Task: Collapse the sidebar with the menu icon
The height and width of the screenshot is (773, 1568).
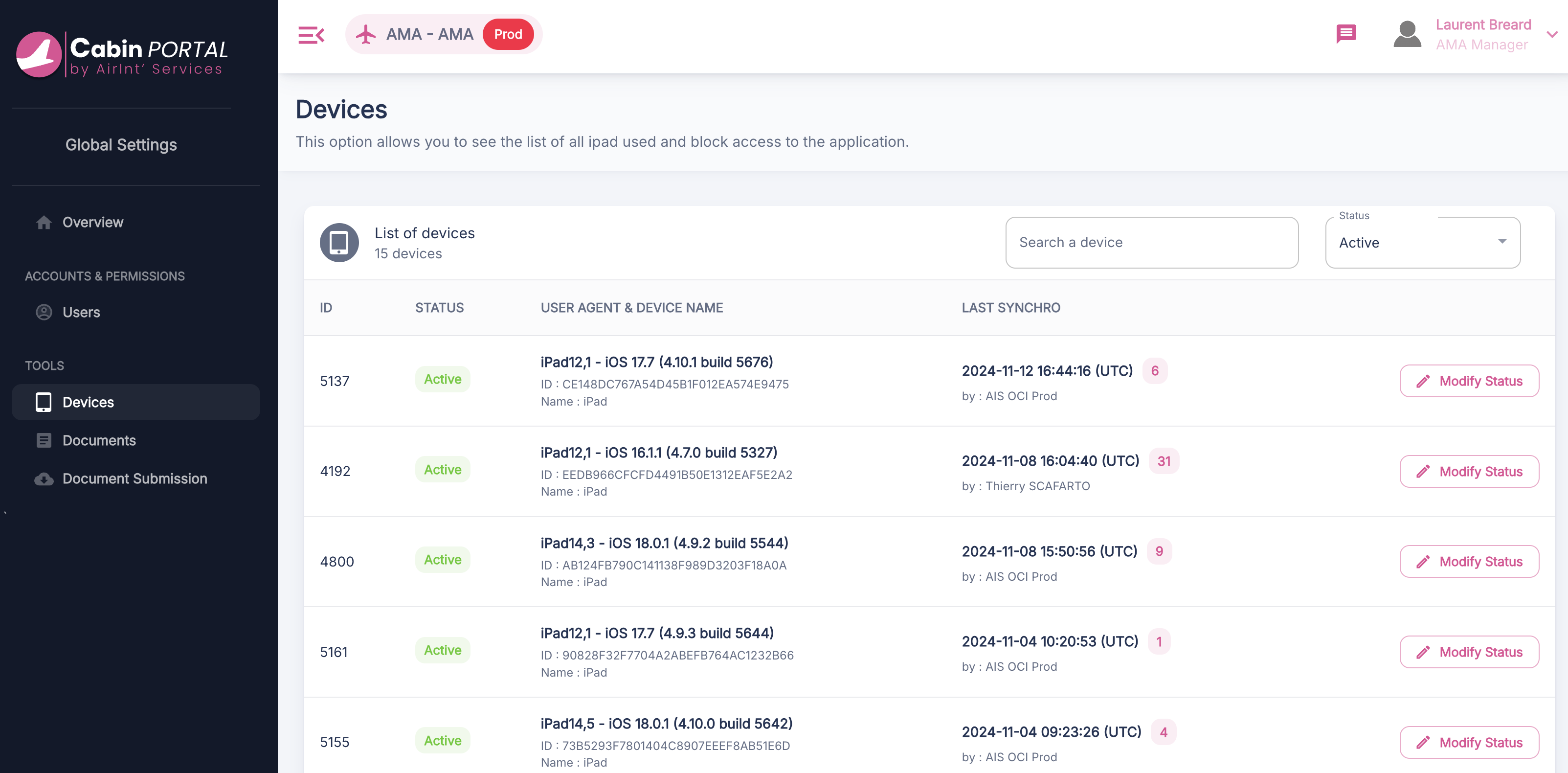Action: (x=311, y=35)
